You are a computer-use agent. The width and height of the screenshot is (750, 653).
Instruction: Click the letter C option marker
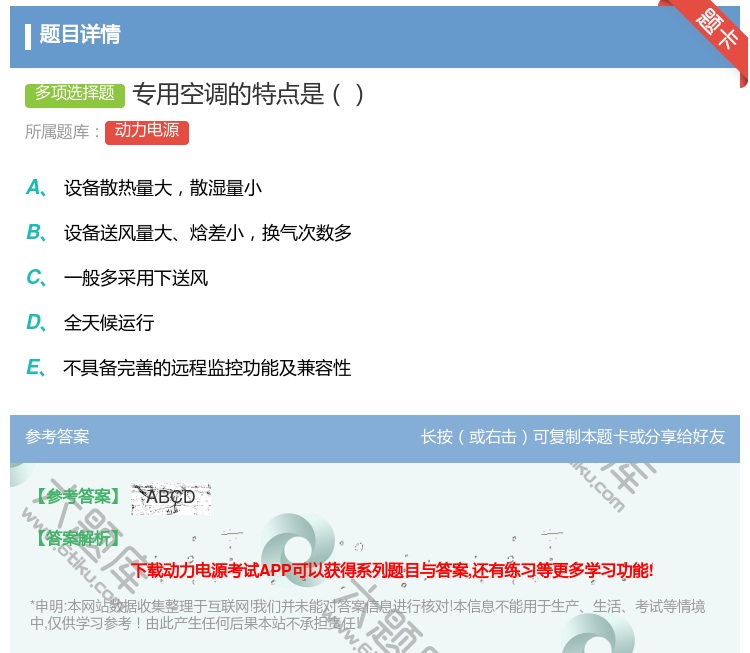coord(36,277)
